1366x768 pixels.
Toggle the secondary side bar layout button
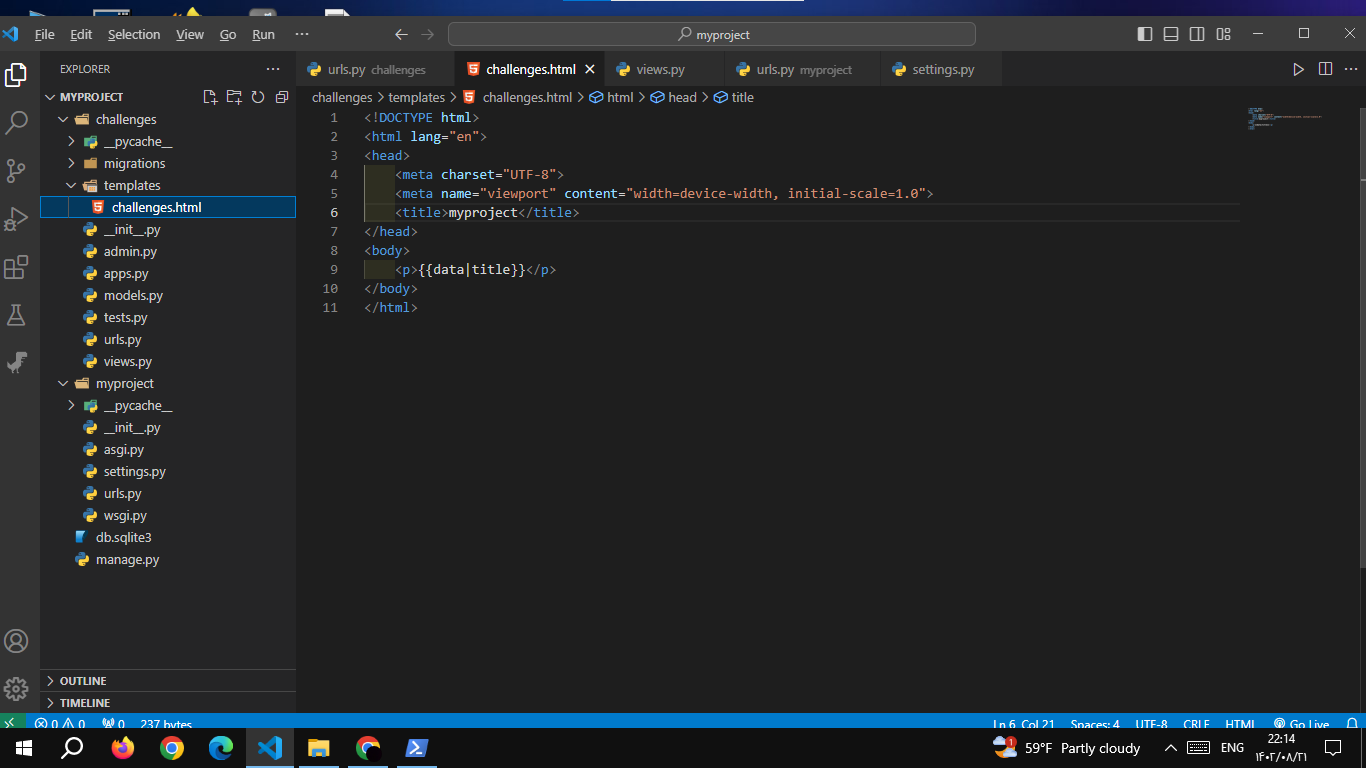coord(1197,34)
